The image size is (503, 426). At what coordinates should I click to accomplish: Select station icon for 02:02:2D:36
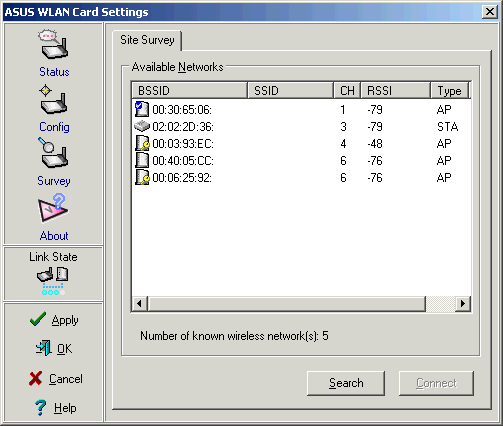[141, 126]
